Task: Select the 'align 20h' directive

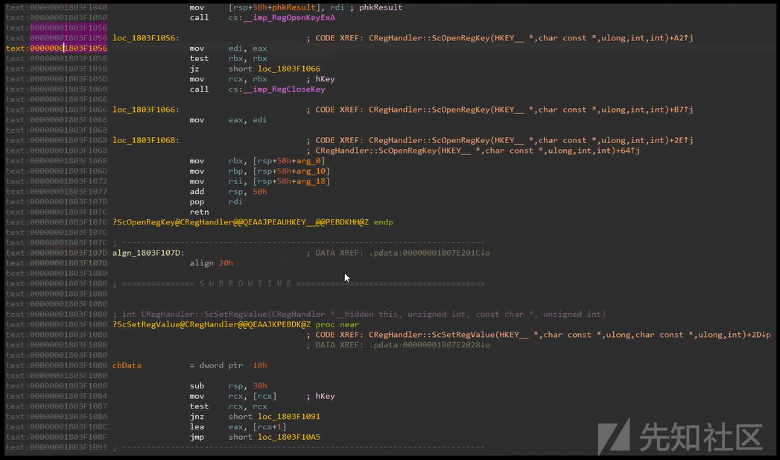Action: point(211,263)
